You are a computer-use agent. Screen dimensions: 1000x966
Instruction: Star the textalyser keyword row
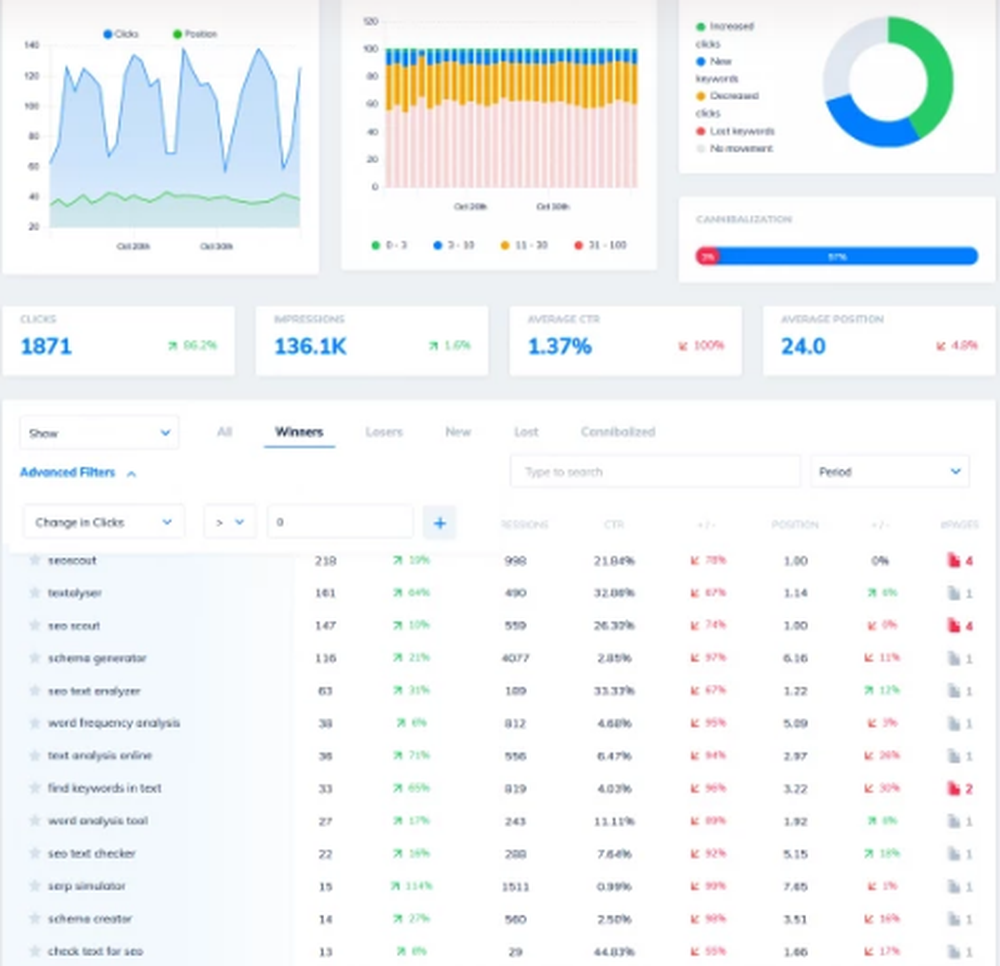coord(34,593)
